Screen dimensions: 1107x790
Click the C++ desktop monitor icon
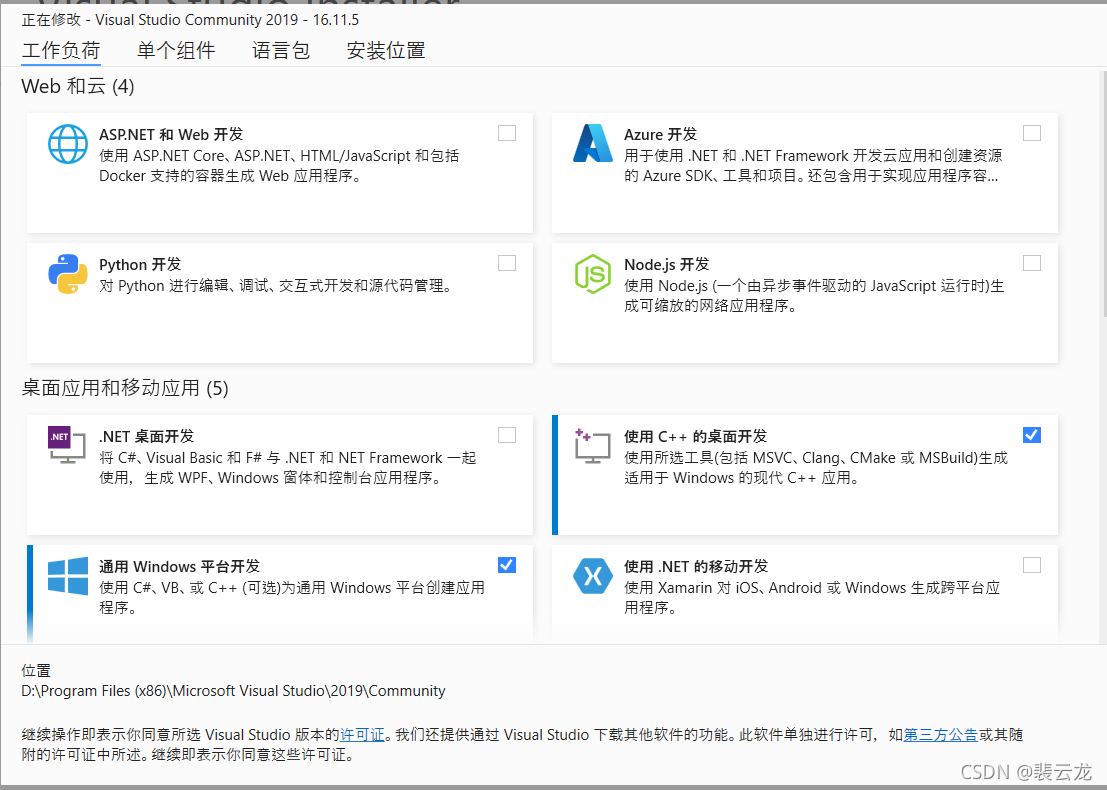(592, 445)
